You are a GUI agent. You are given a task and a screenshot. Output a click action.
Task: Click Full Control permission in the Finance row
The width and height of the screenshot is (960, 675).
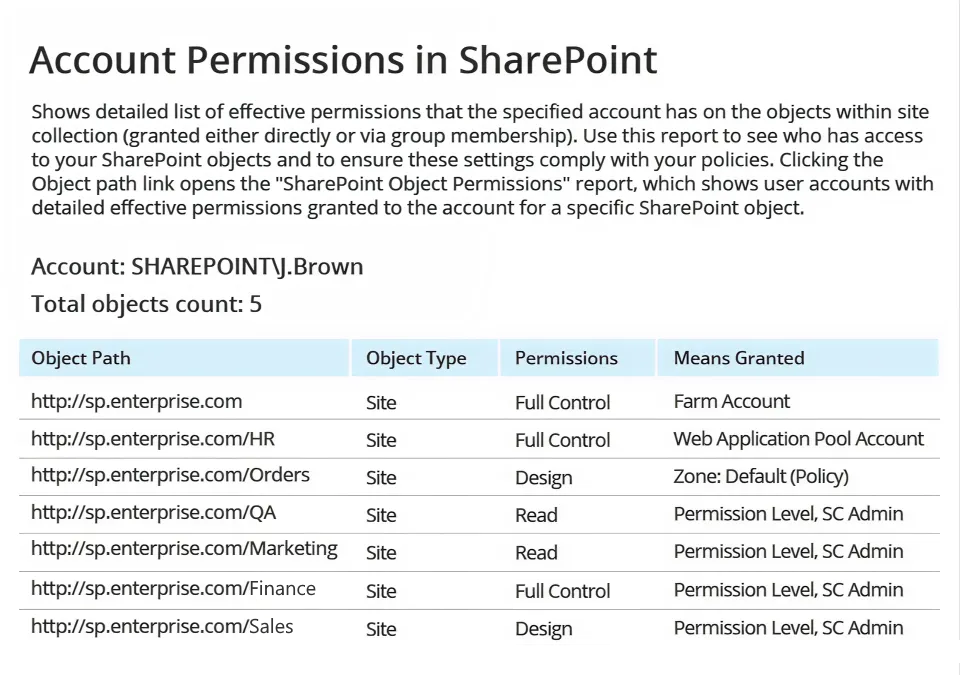(x=562, y=591)
